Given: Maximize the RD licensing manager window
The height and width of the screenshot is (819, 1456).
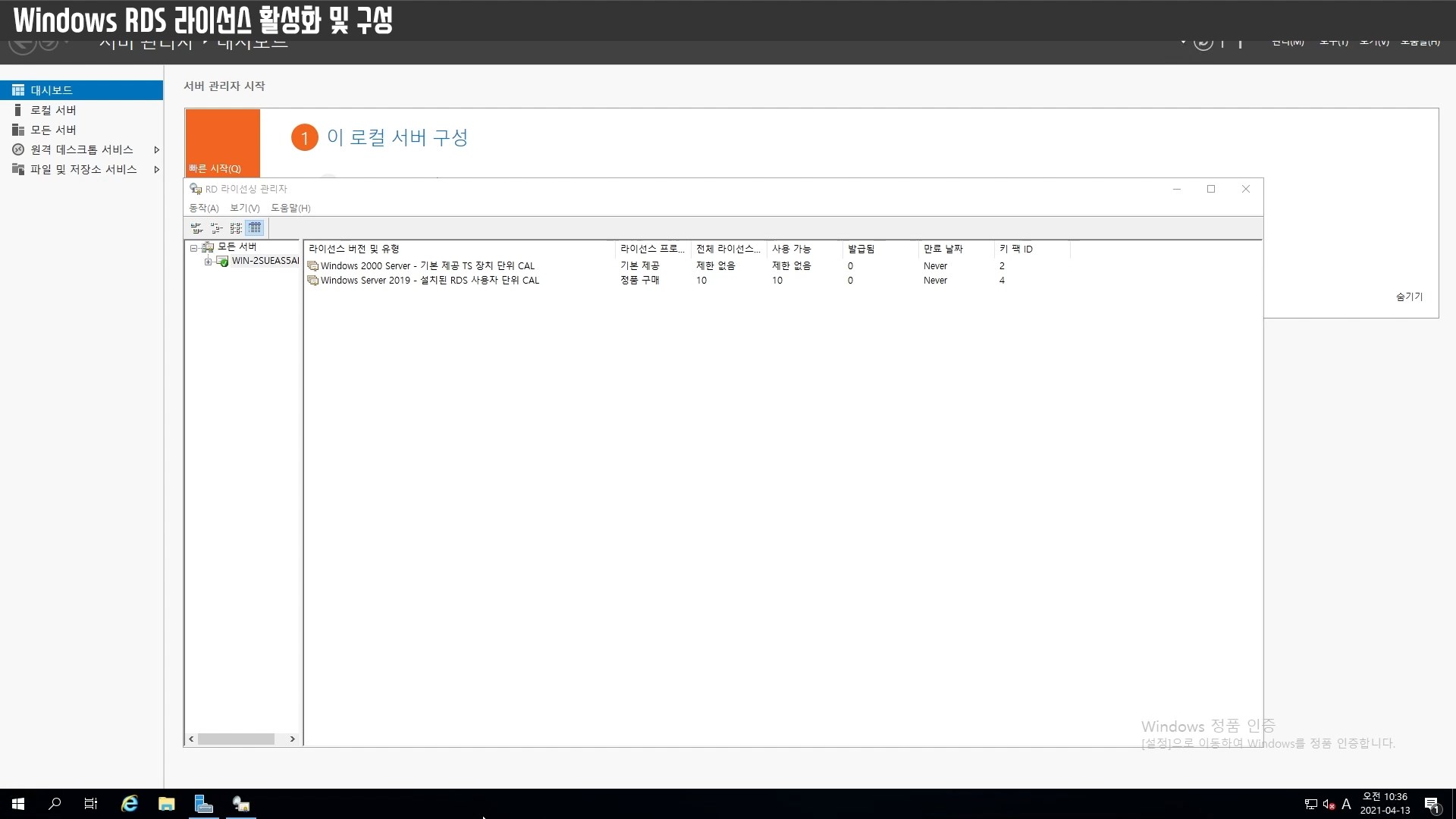Looking at the screenshot, I should coord(1211,189).
